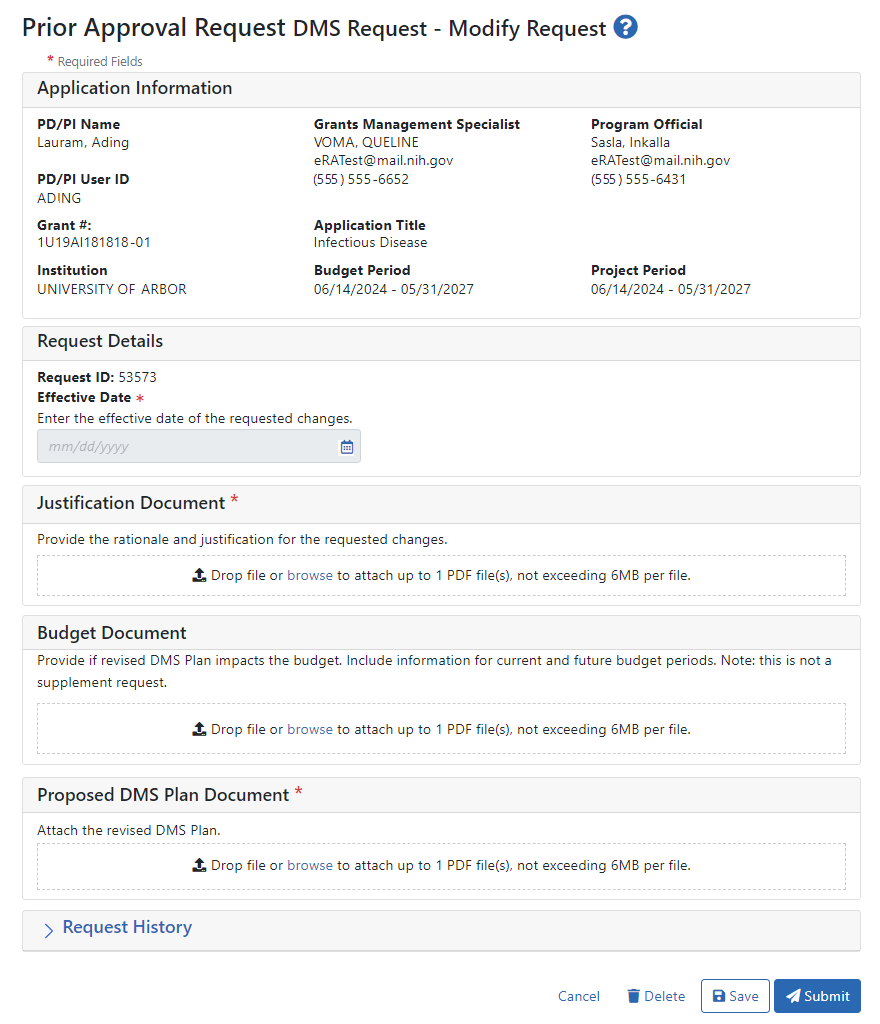Browse for a Budget Document file
880x1024 pixels.
pos(309,730)
